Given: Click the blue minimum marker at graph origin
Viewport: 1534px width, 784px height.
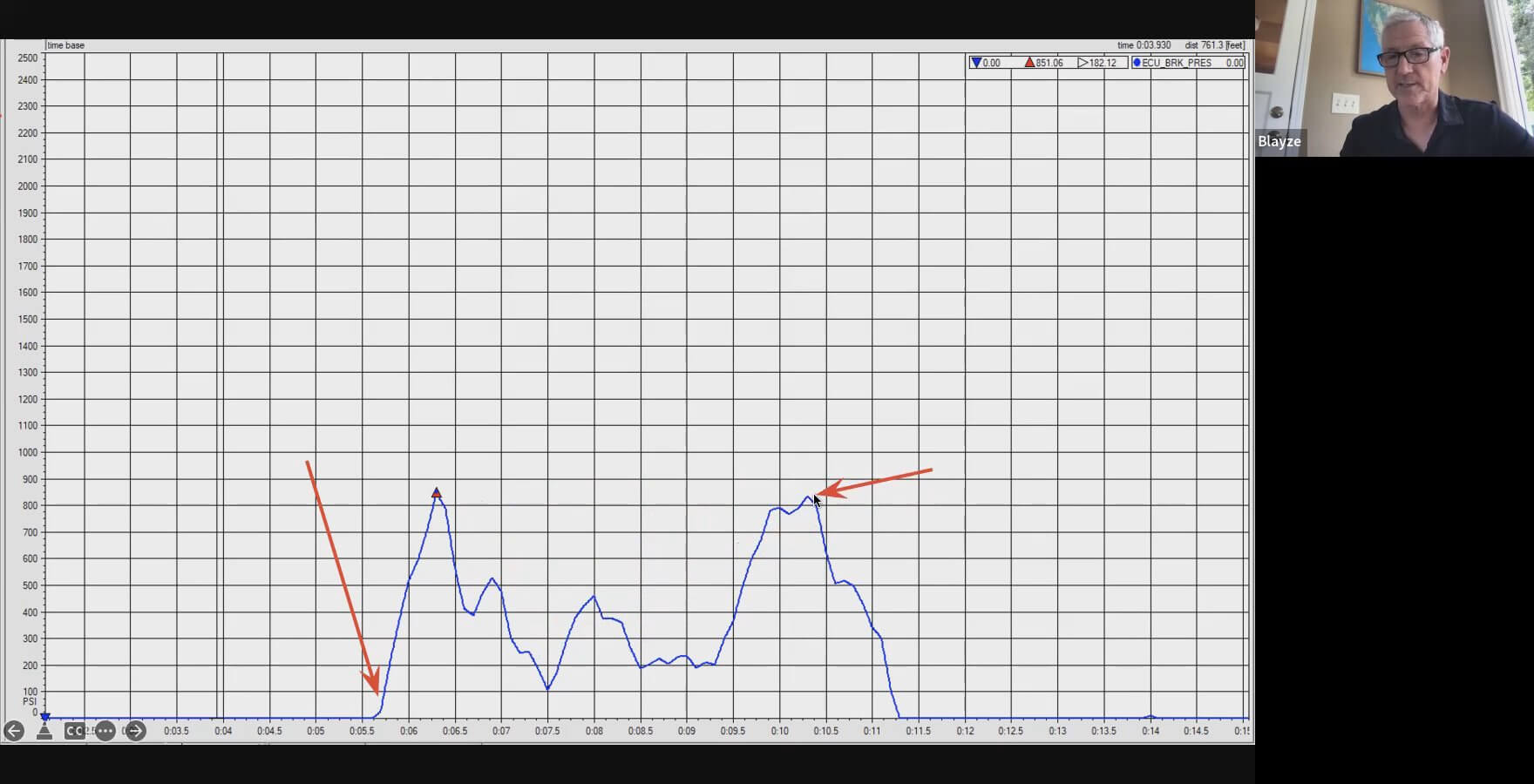Looking at the screenshot, I should click(x=45, y=717).
